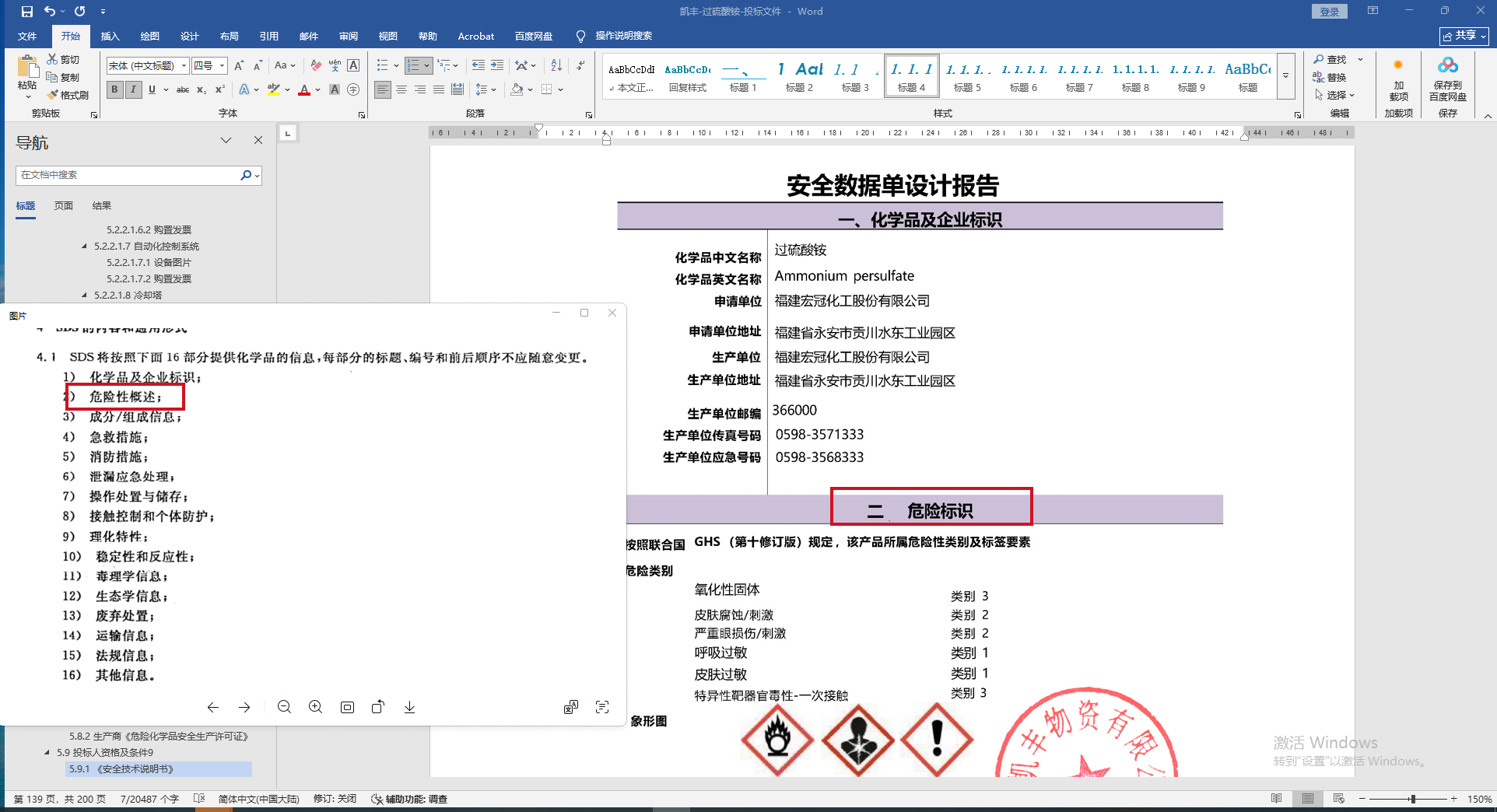
Task: Extract text from image in picture viewer
Action: [x=602, y=707]
